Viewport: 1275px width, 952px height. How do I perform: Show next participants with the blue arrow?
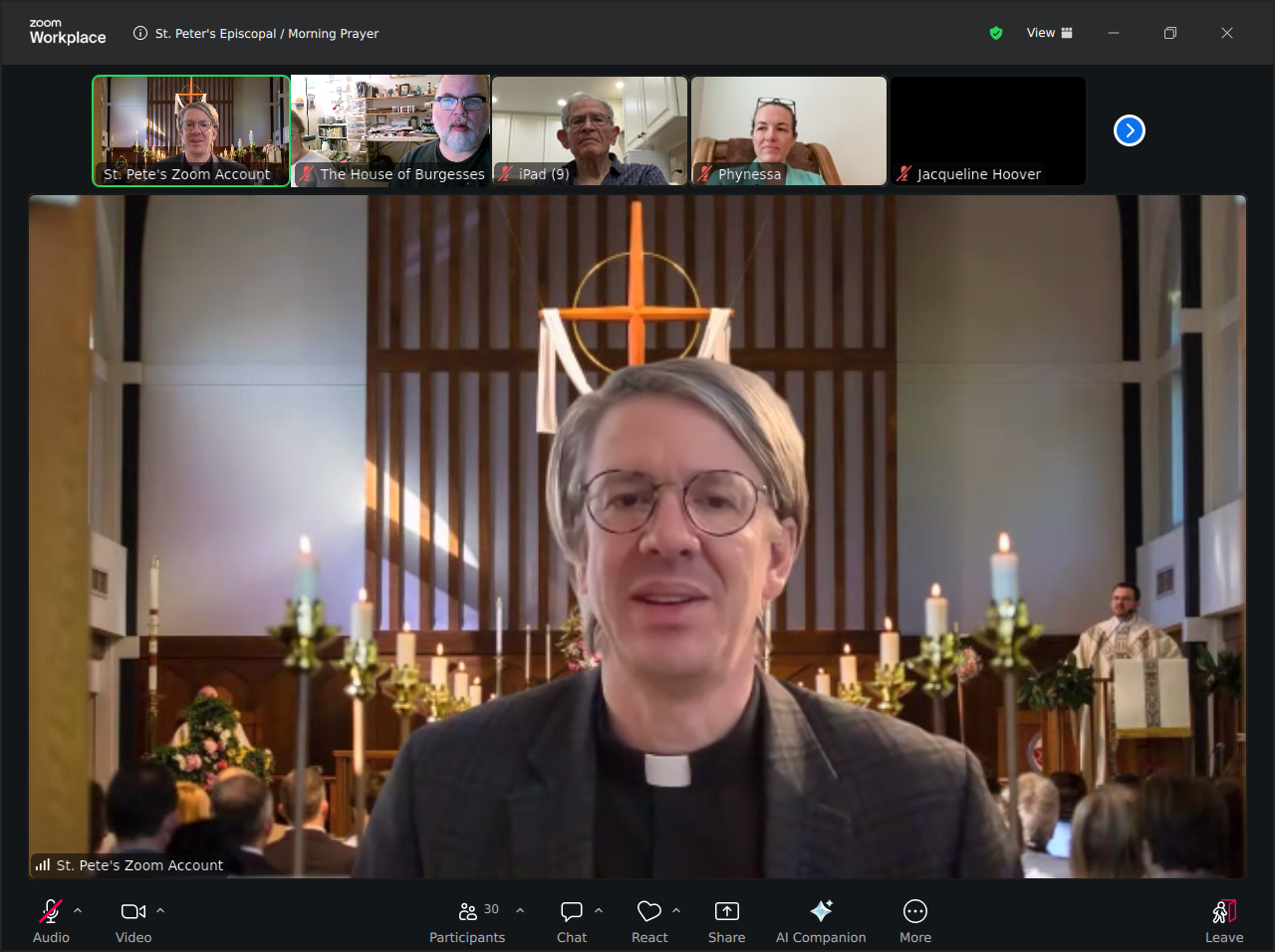[1129, 130]
